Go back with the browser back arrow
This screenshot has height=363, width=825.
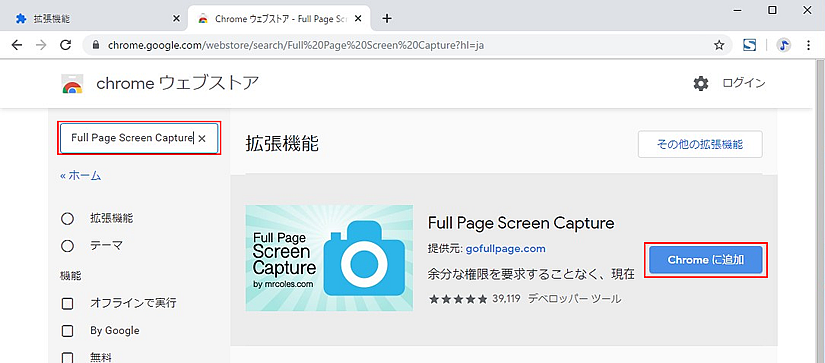pyautogui.click(x=17, y=45)
